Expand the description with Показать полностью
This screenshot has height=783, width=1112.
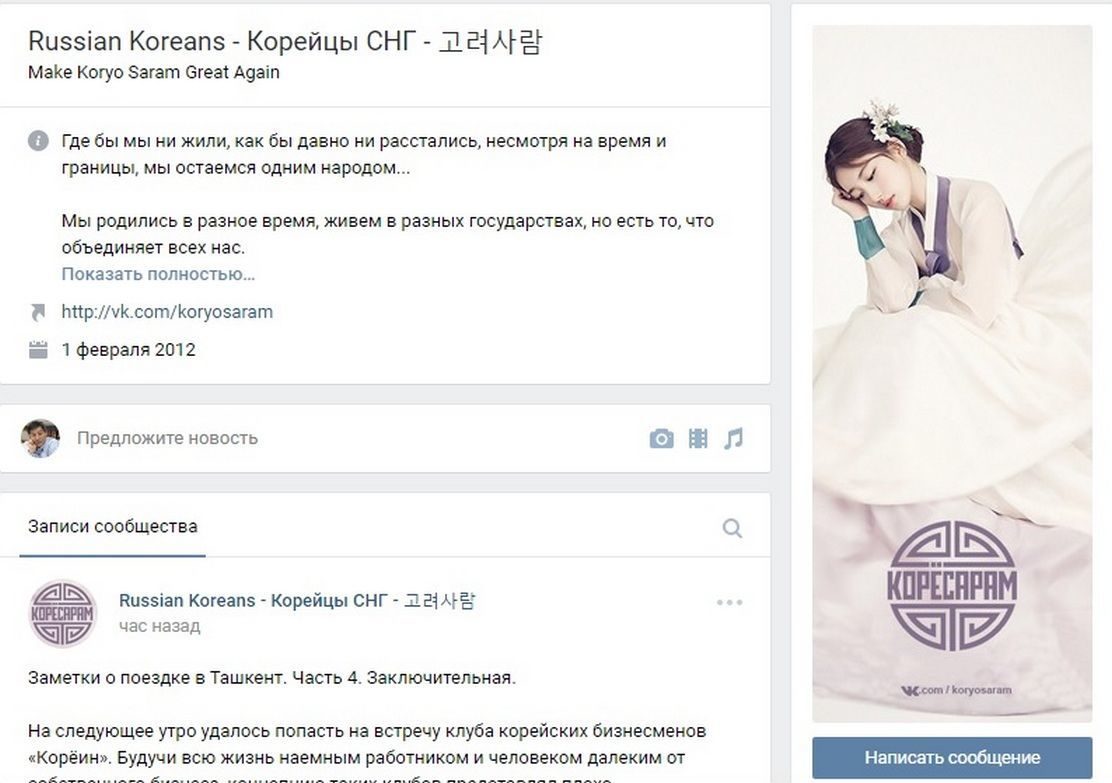(x=158, y=274)
